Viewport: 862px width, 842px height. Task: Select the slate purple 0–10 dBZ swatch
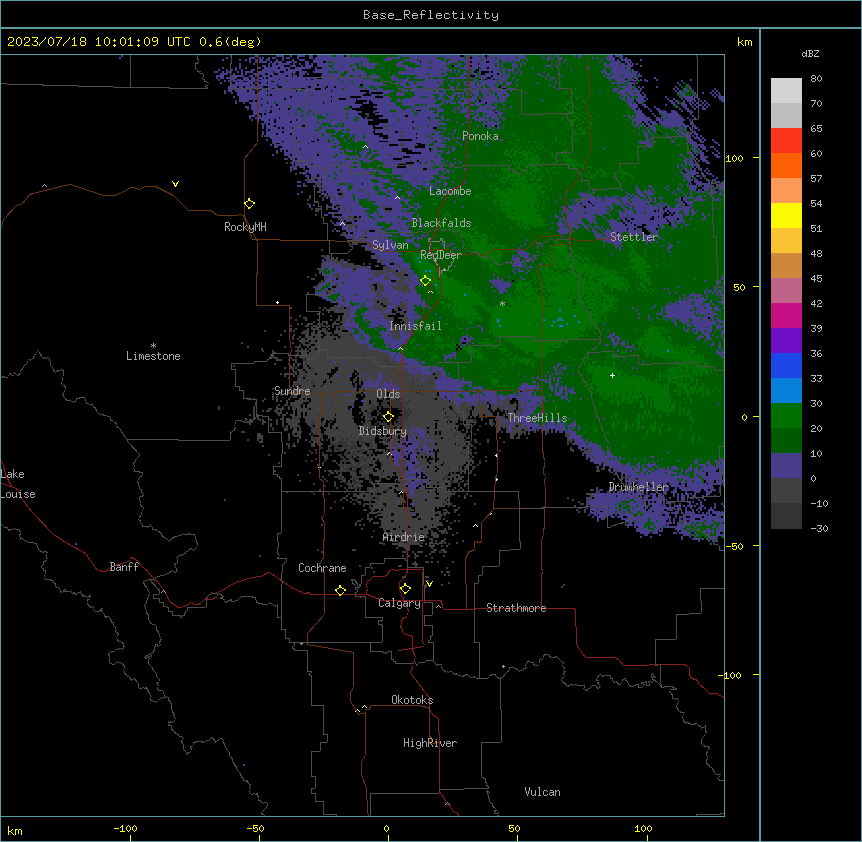tap(786, 466)
